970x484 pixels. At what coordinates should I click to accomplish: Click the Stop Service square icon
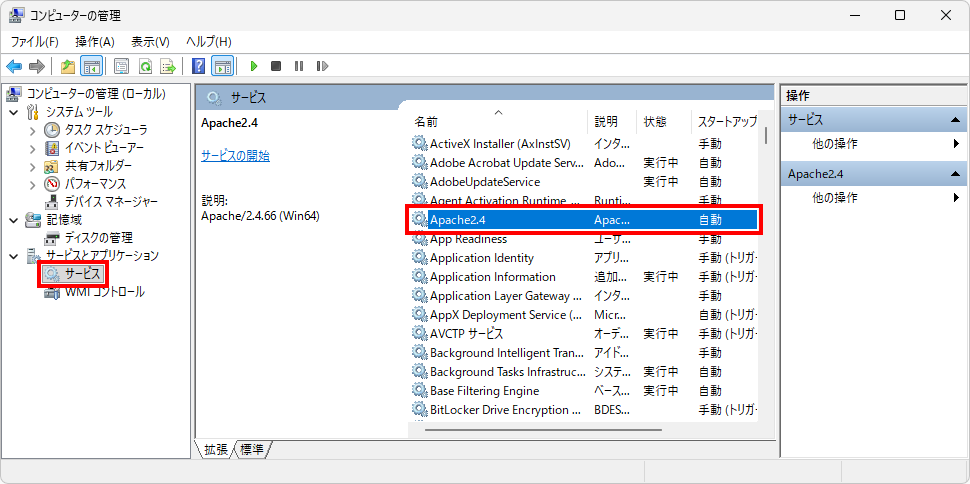pyautogui.click(x=276, y=66)
